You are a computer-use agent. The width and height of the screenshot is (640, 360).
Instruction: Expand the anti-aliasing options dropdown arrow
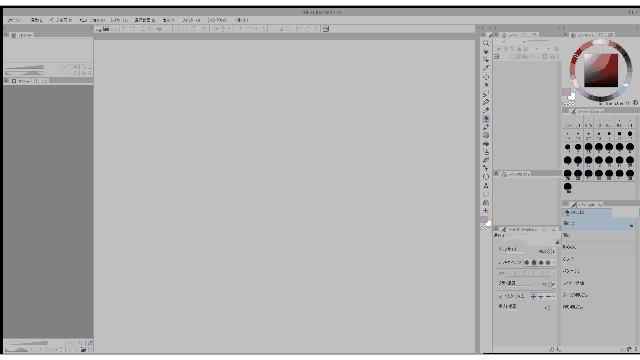pos(554,262)
